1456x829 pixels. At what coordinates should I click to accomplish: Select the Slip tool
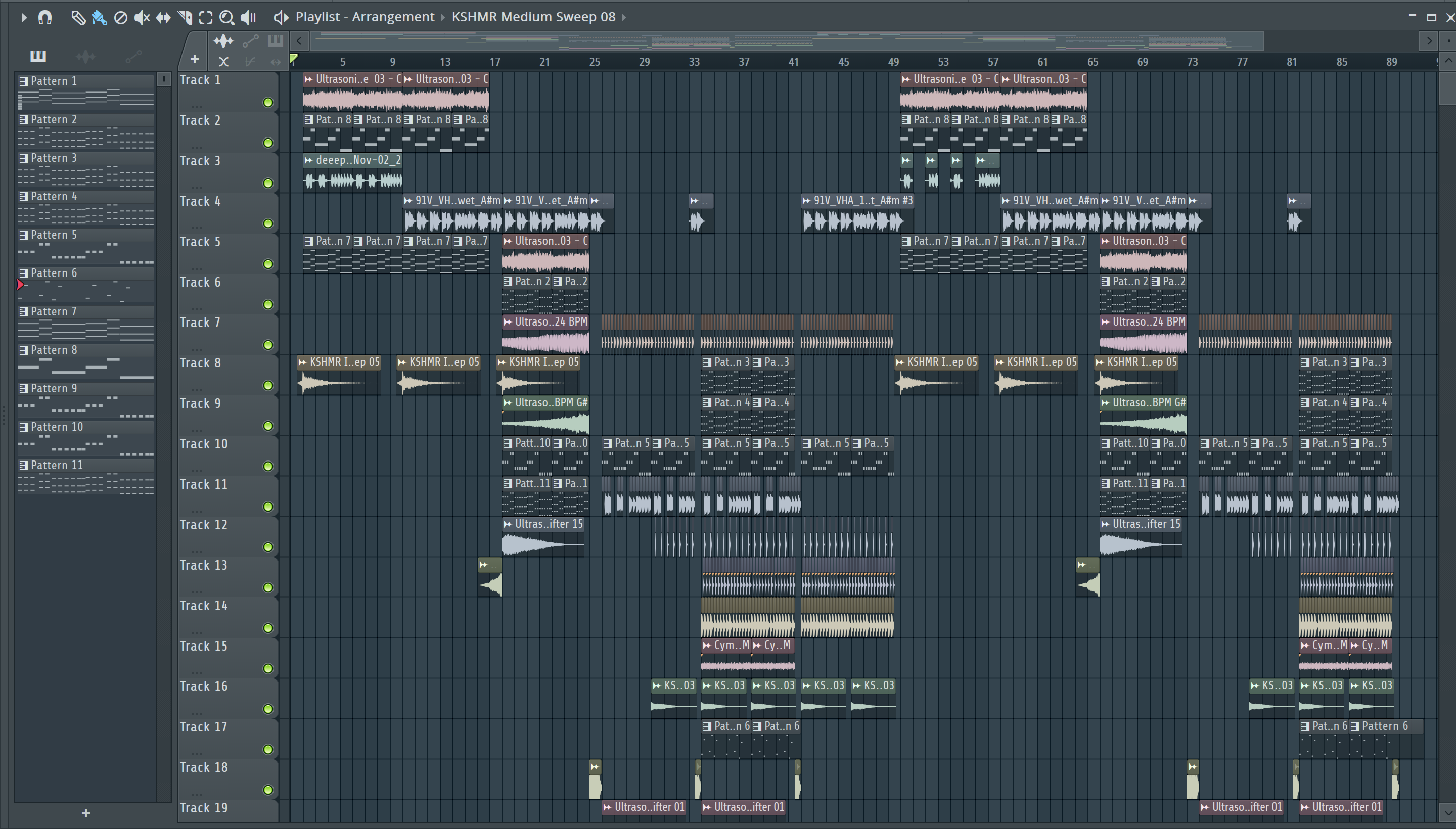point(163,18)
